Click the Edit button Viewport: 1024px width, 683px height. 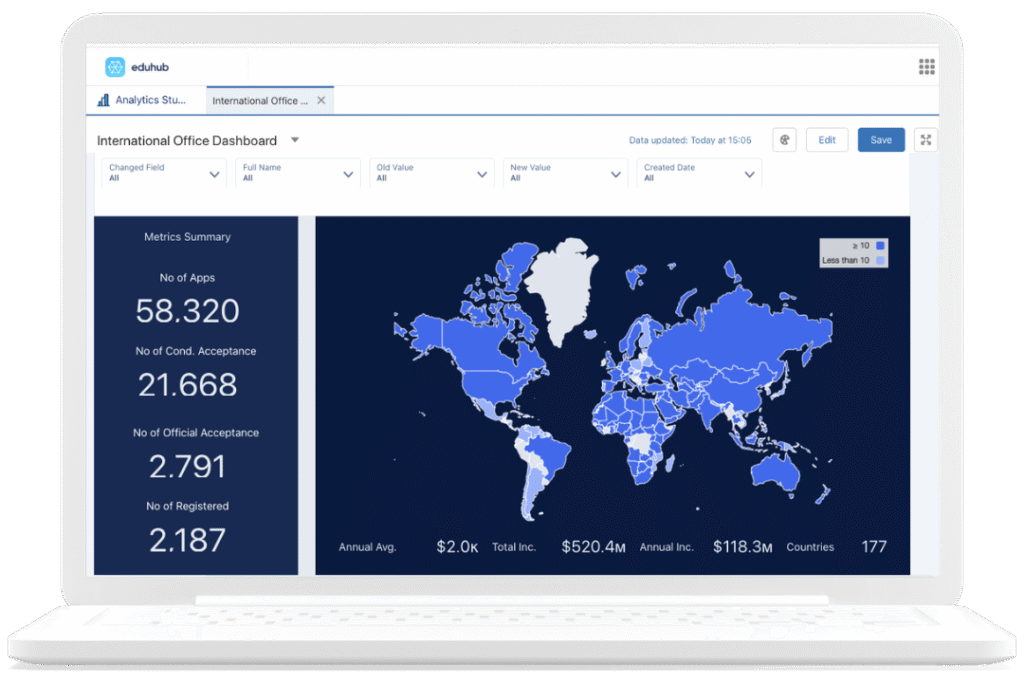pyautogui.click(x=827, y=139)
